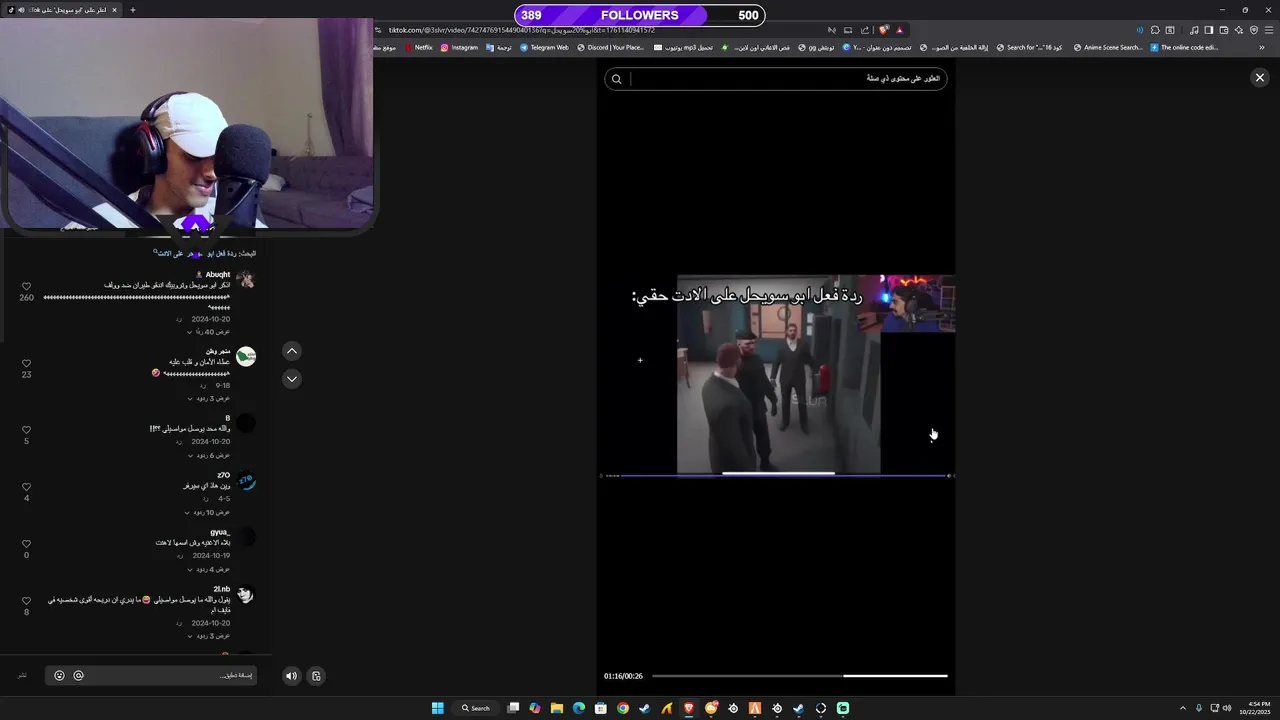This screenshot has width=1280, height=720.
Task: Open z7O's profile avatar
Action: [245, 481]
